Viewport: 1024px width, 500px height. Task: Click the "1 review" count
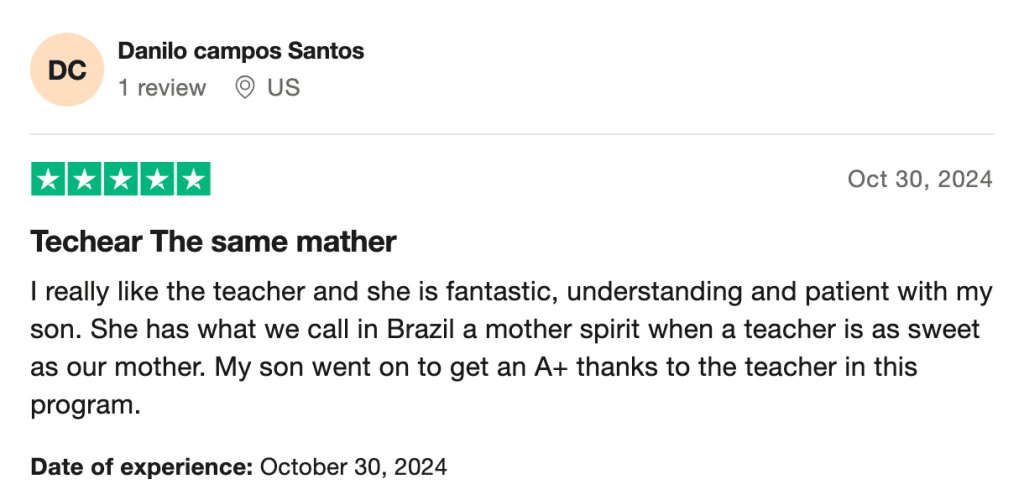click(162, 88)
